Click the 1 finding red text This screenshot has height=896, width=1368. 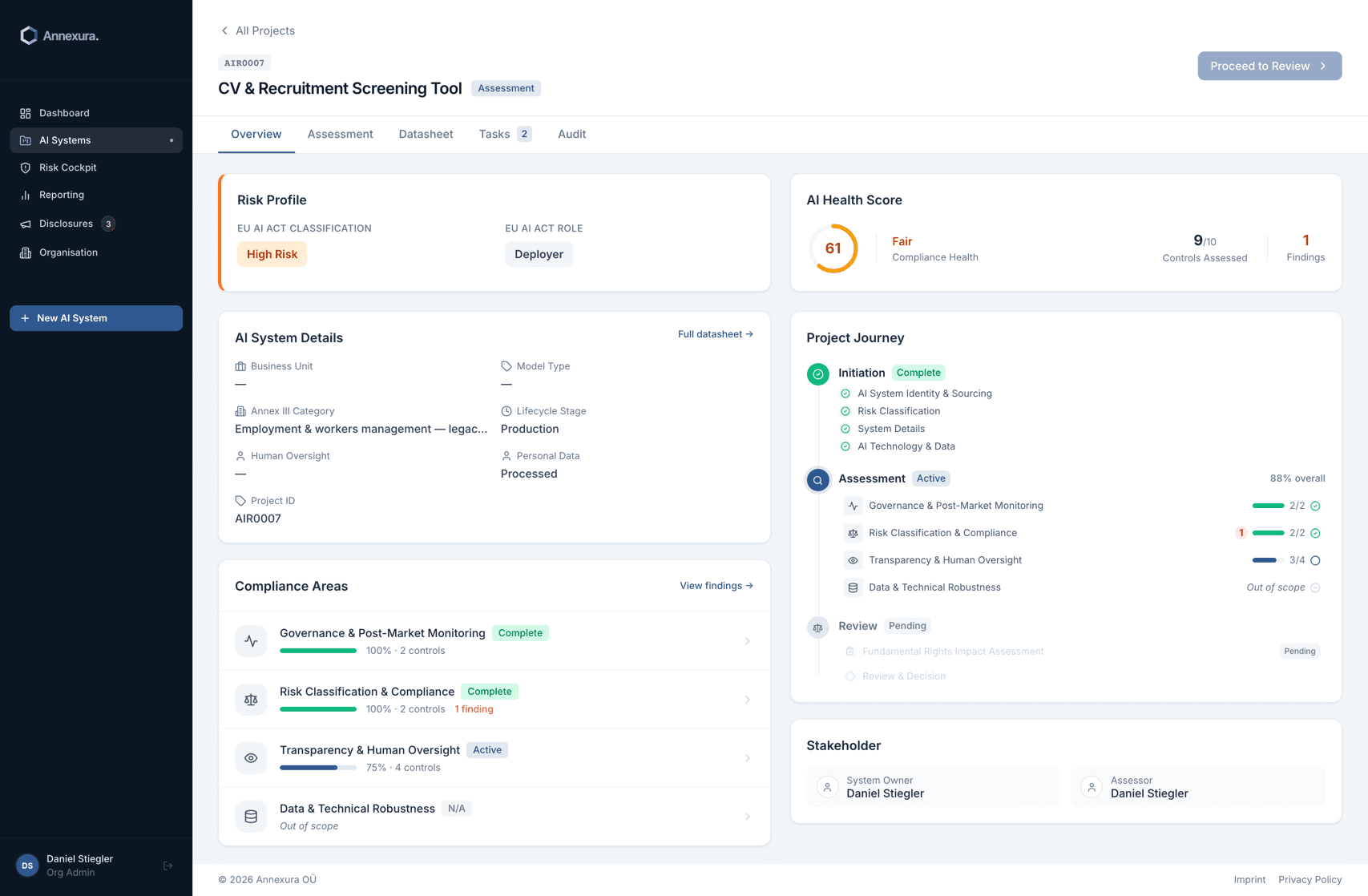point(474,709)
